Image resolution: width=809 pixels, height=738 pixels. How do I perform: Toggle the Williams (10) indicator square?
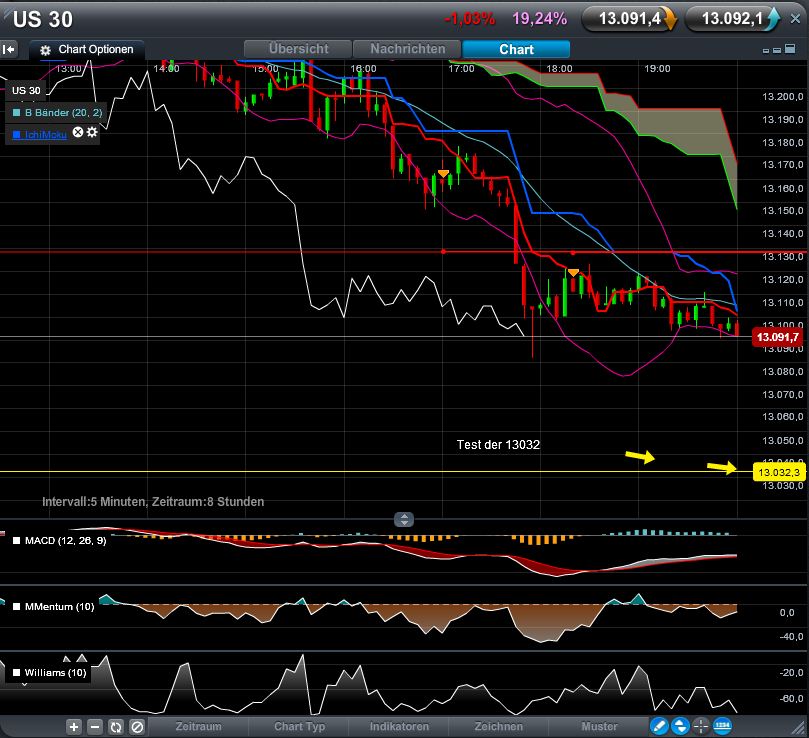point(15,673)
